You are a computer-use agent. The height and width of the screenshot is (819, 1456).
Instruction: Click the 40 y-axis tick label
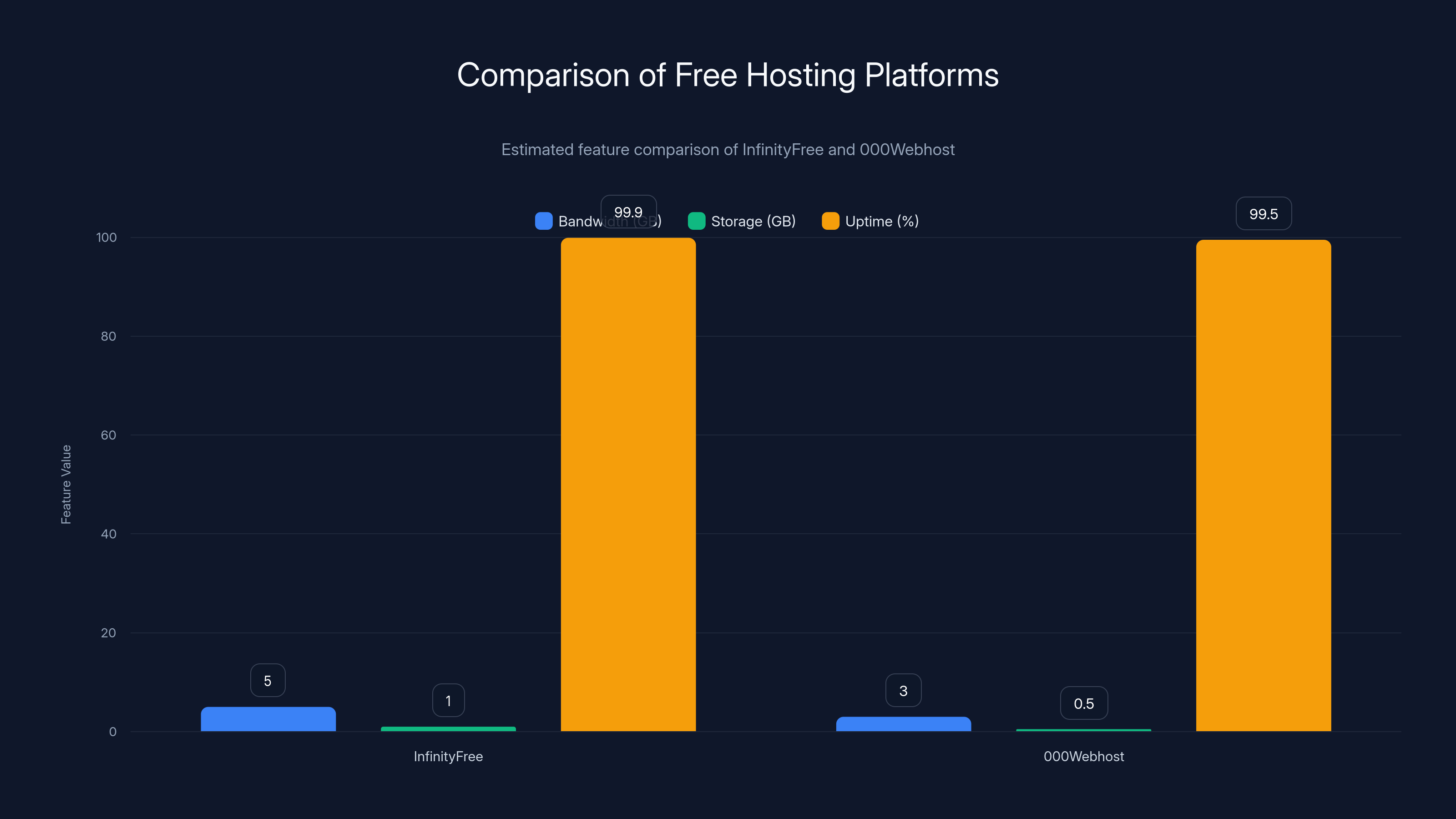(109, 534)
